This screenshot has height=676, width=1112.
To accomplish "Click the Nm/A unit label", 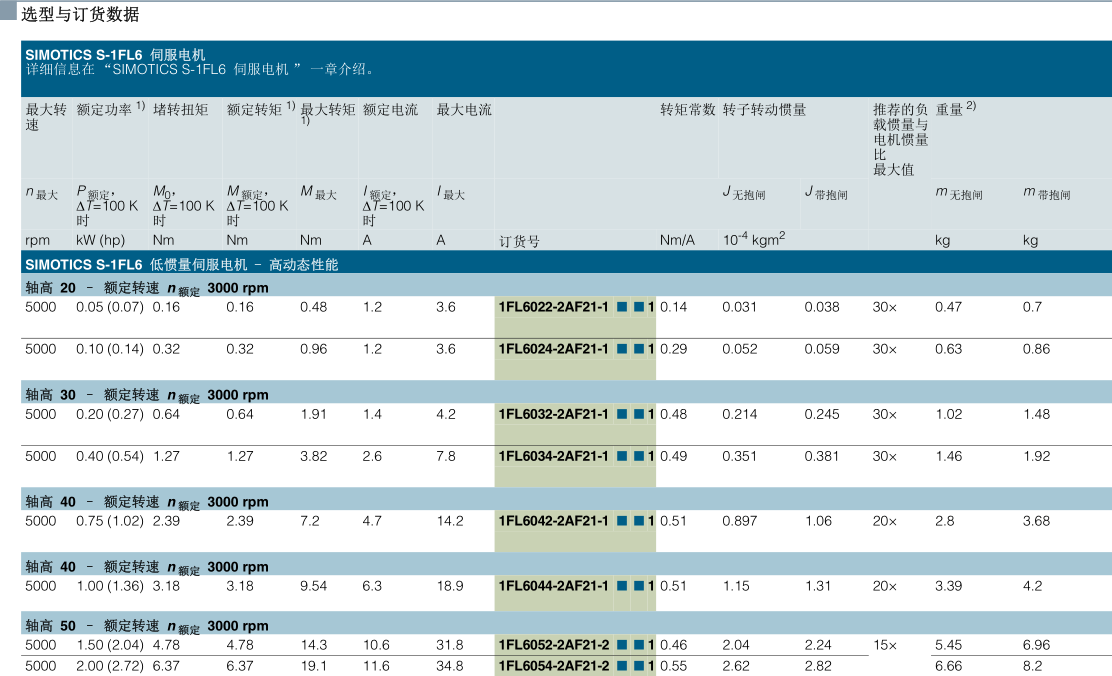I will point(677,240).
